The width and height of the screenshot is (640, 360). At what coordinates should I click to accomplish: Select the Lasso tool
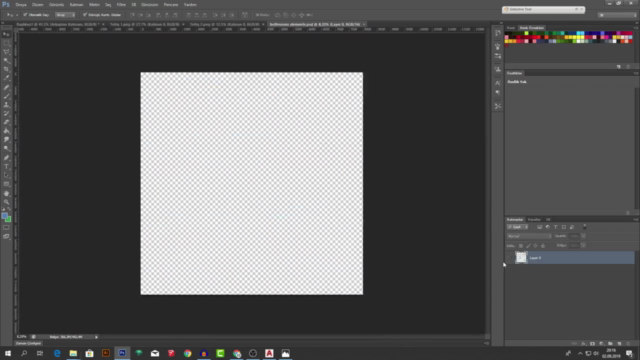click(x=7, y=52)
